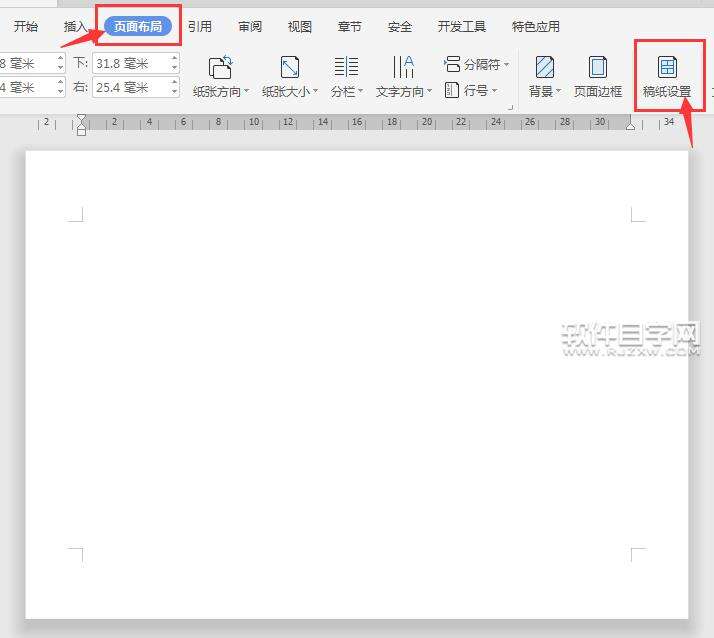Switch to the 开始 tab
Viewport: 714px width, 638px height.
pyautogui.click(x=26, y=26)
